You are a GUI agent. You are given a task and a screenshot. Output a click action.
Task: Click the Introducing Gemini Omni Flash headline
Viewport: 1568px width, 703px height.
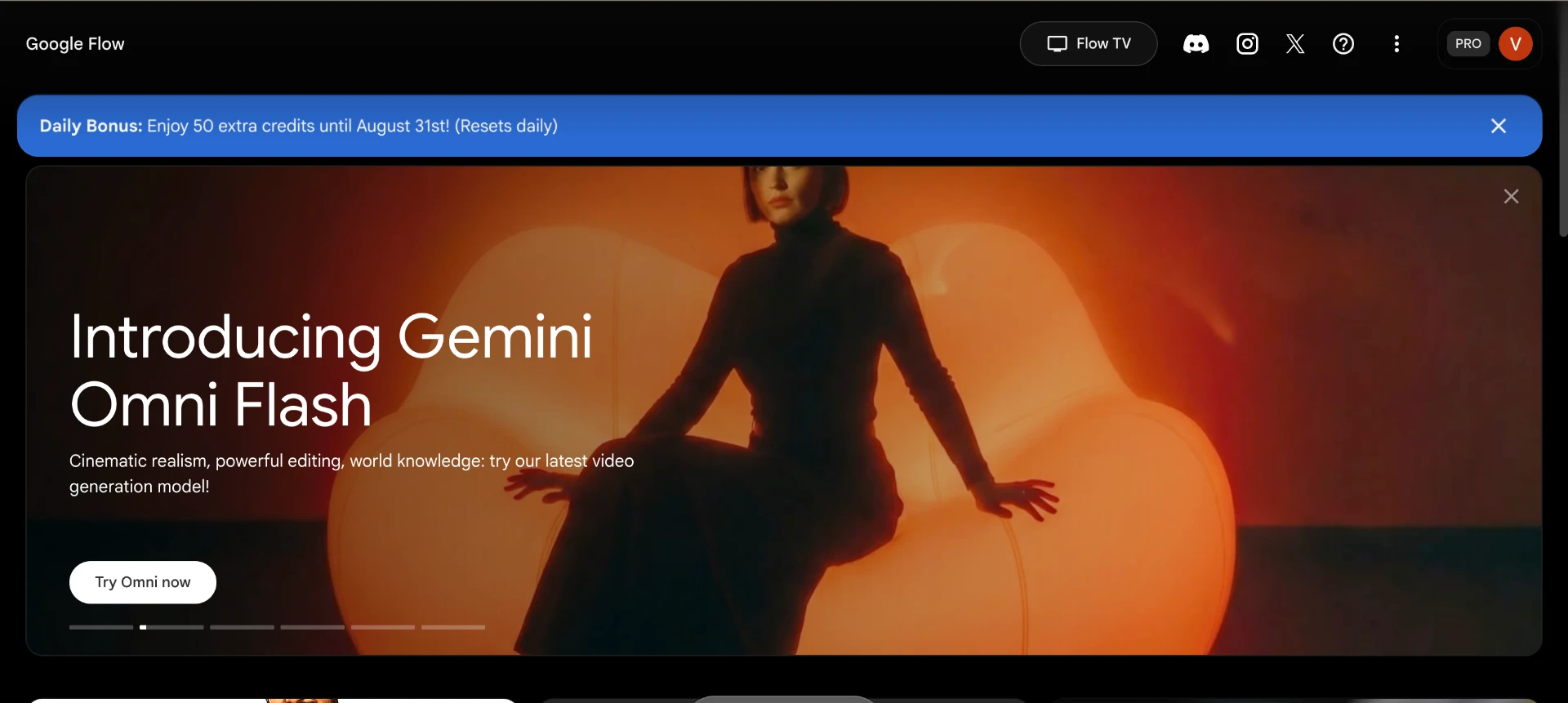tap(331, 370)
